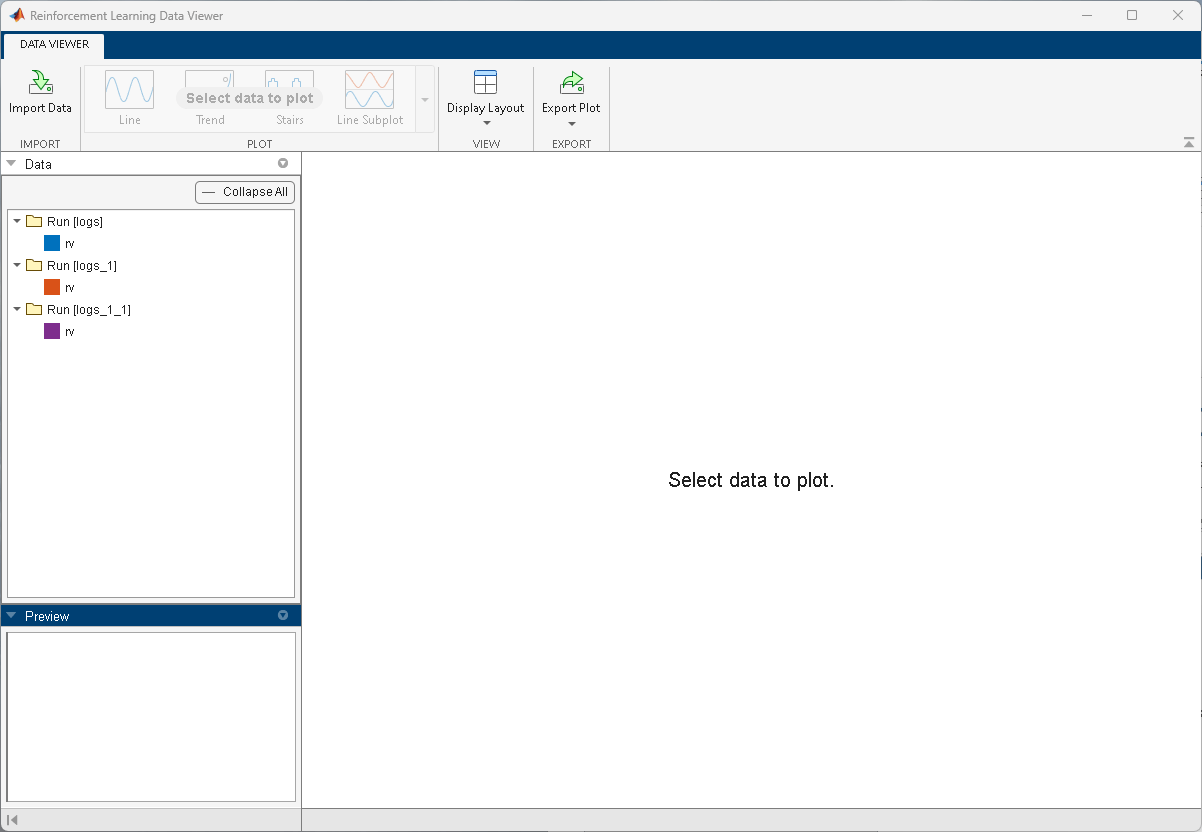
Task: Click the MATLAB logo in title bar
Action: (x=16, y=15)
